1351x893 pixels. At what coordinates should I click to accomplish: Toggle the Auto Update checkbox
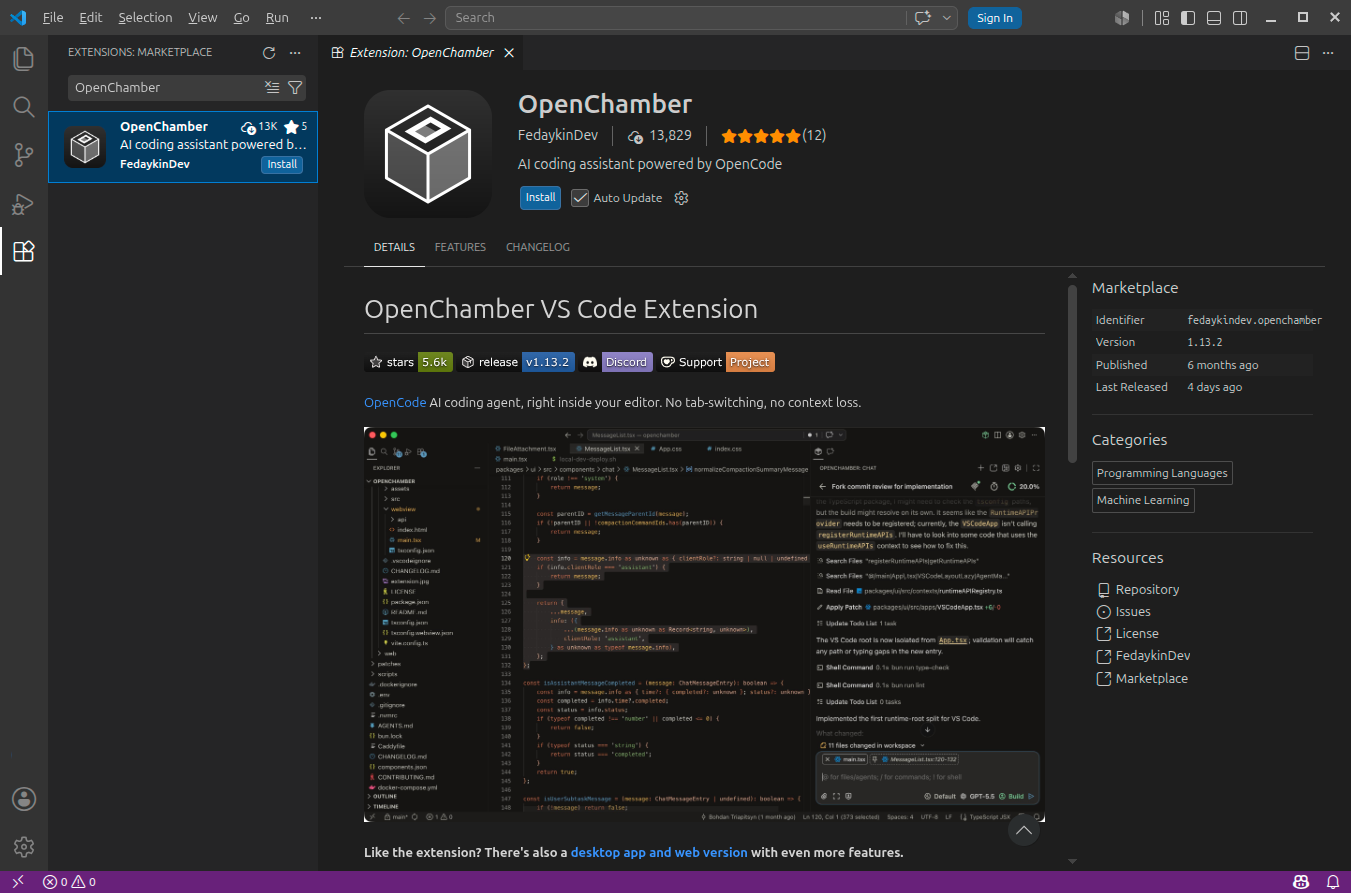[x=580, y=198]
